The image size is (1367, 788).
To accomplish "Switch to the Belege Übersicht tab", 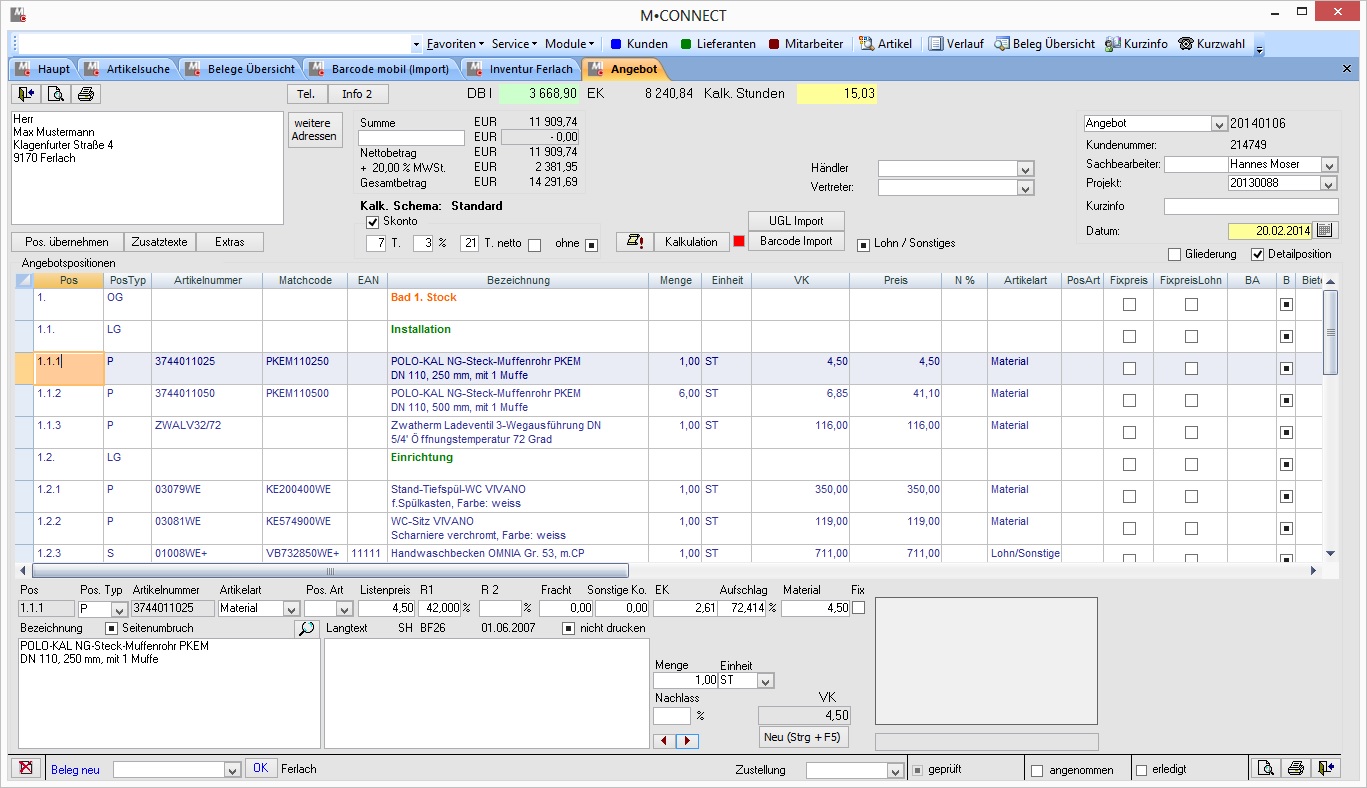I will coord(240,69).
